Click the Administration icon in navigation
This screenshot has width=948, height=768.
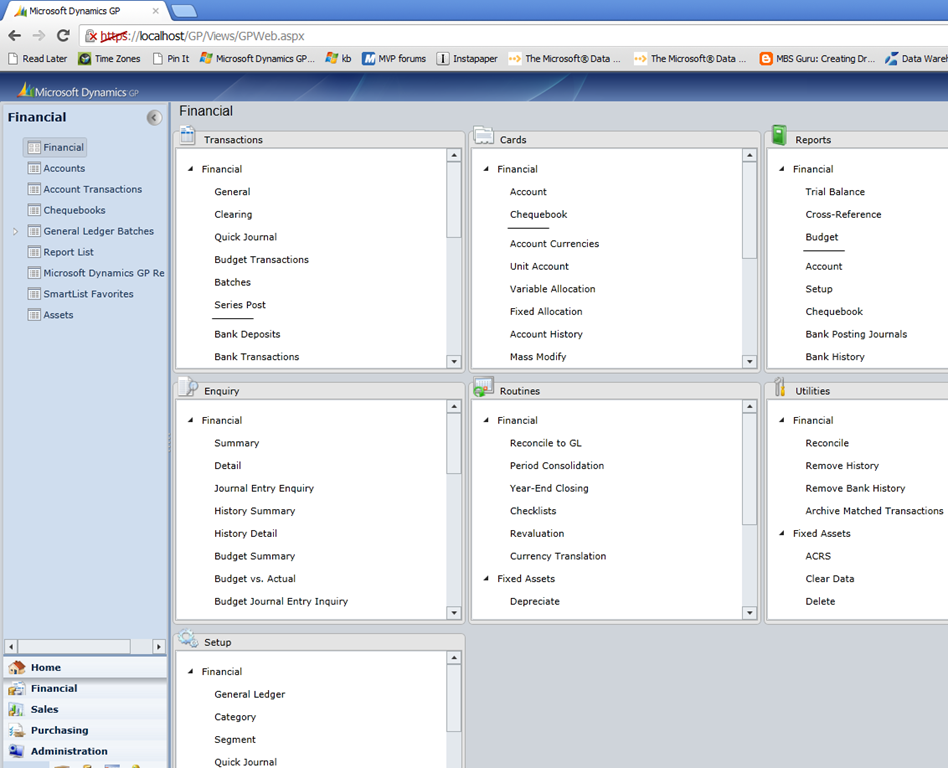click(16, 751)
